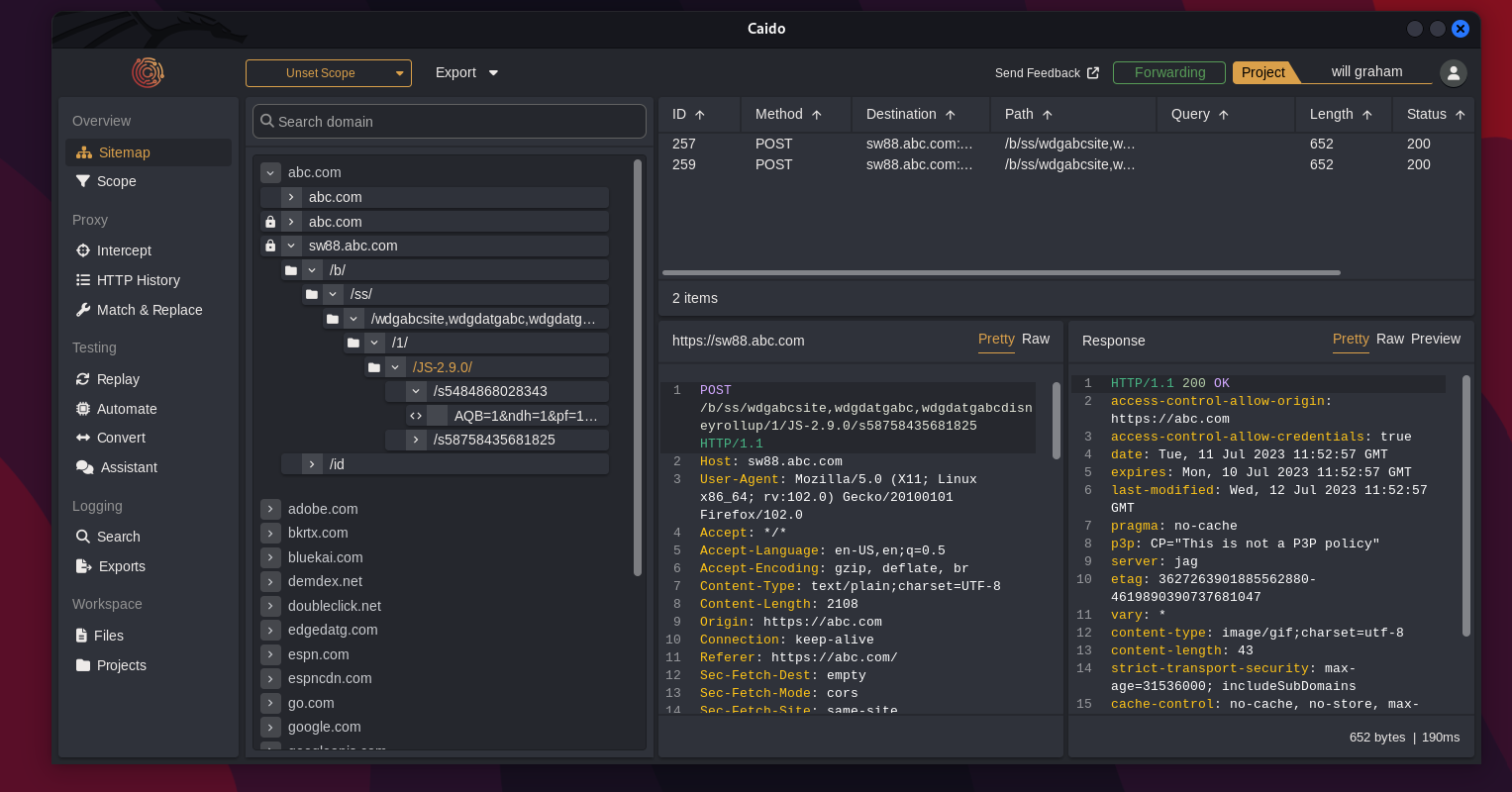This screenshot has width=1512, height=792.
Task: Click the Search domain input field
Action: pos(450,122)
